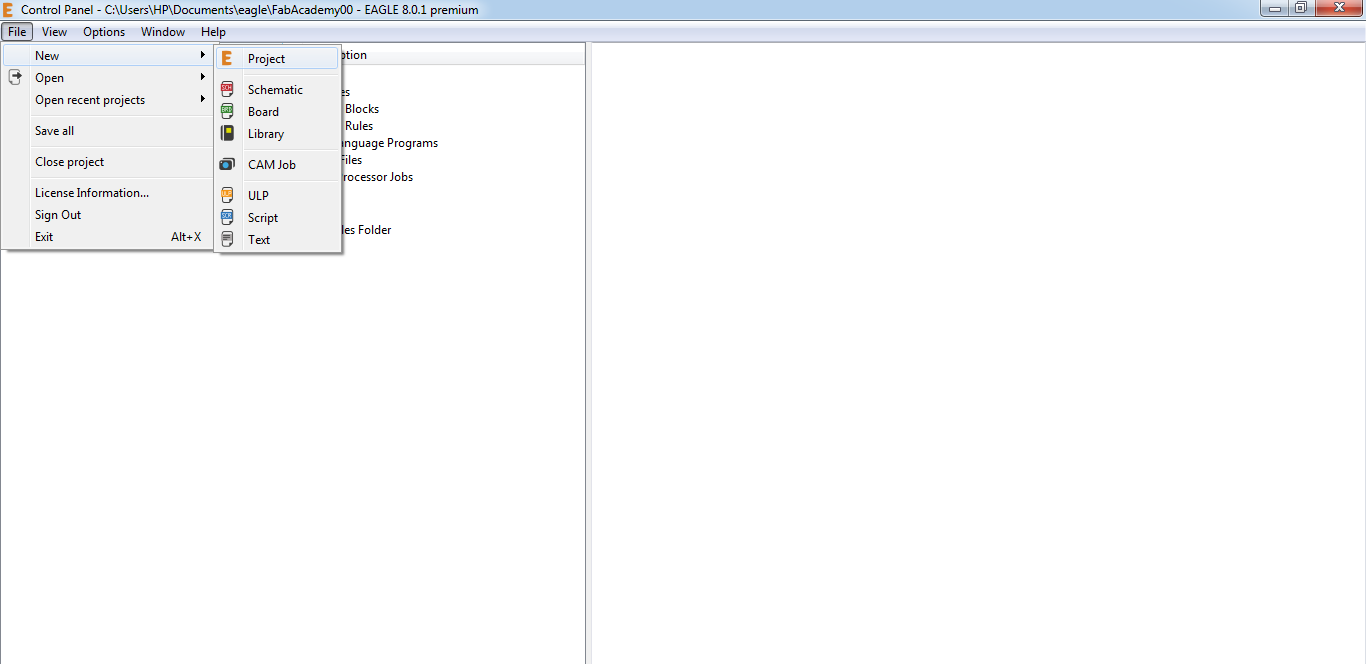Open the View menu
Viewport: 1366px width, 664px height.
[55, 32]
